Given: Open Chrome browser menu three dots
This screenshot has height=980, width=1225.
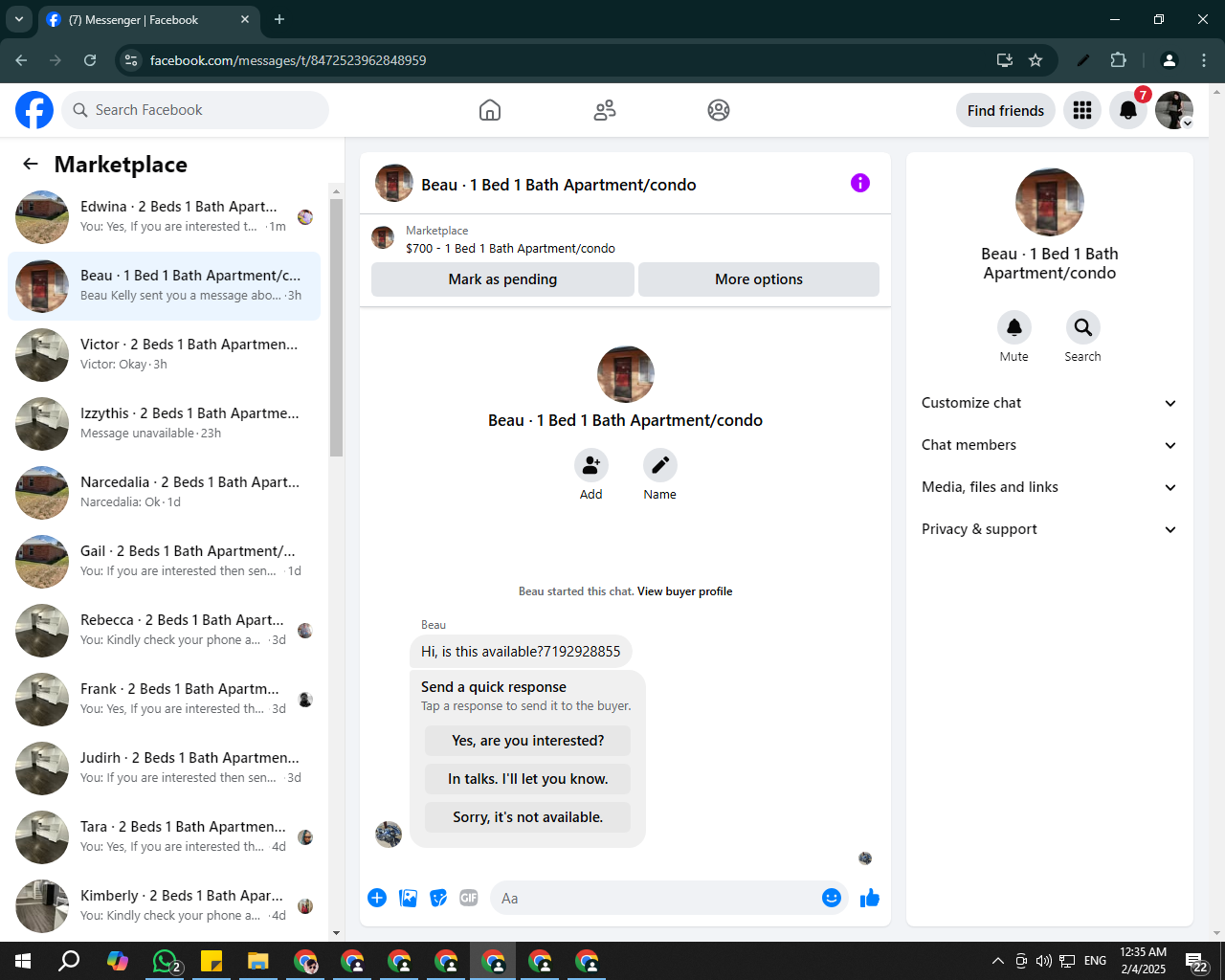Looking at the screenshot, I should click(x=1204, y=60).
